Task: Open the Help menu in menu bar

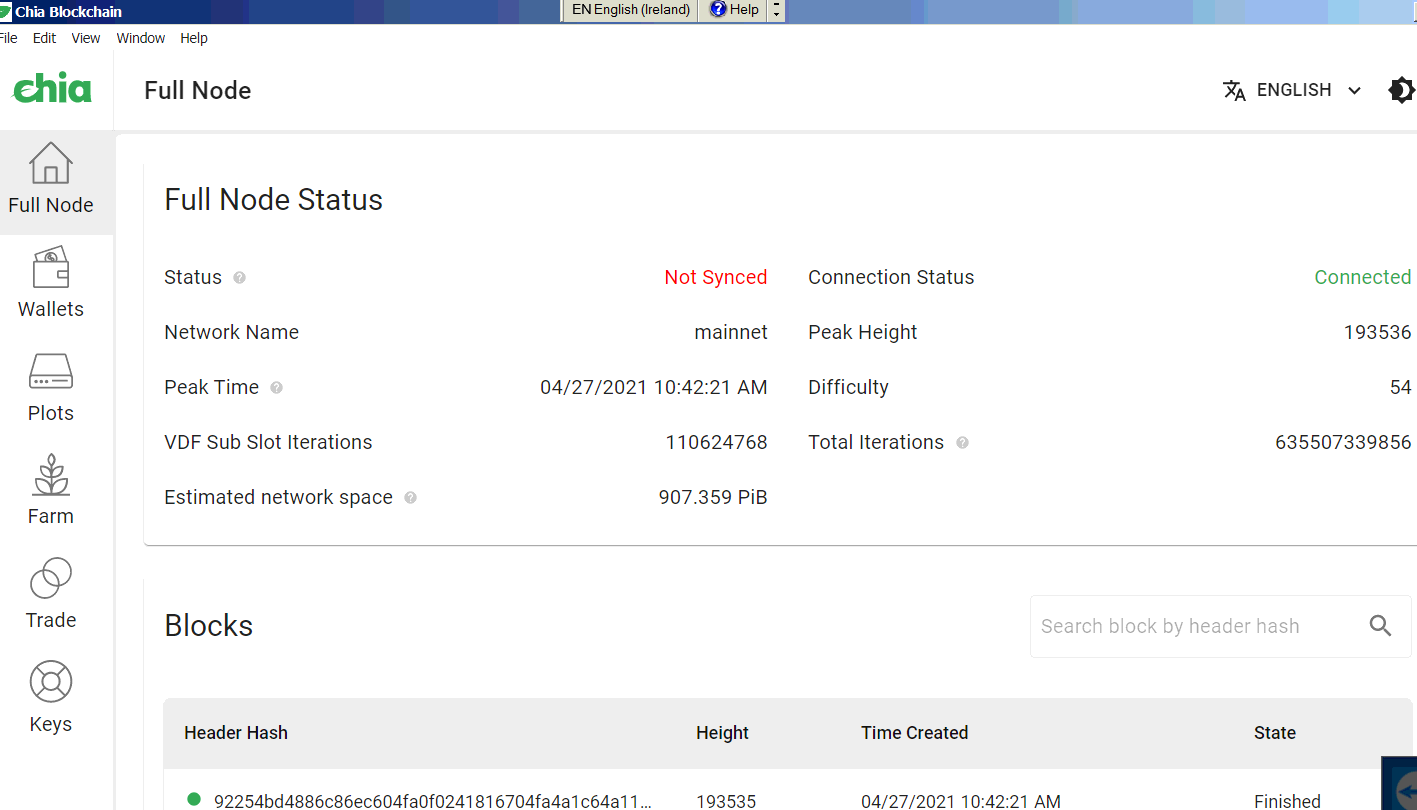Action: click(x=194, y=38)
